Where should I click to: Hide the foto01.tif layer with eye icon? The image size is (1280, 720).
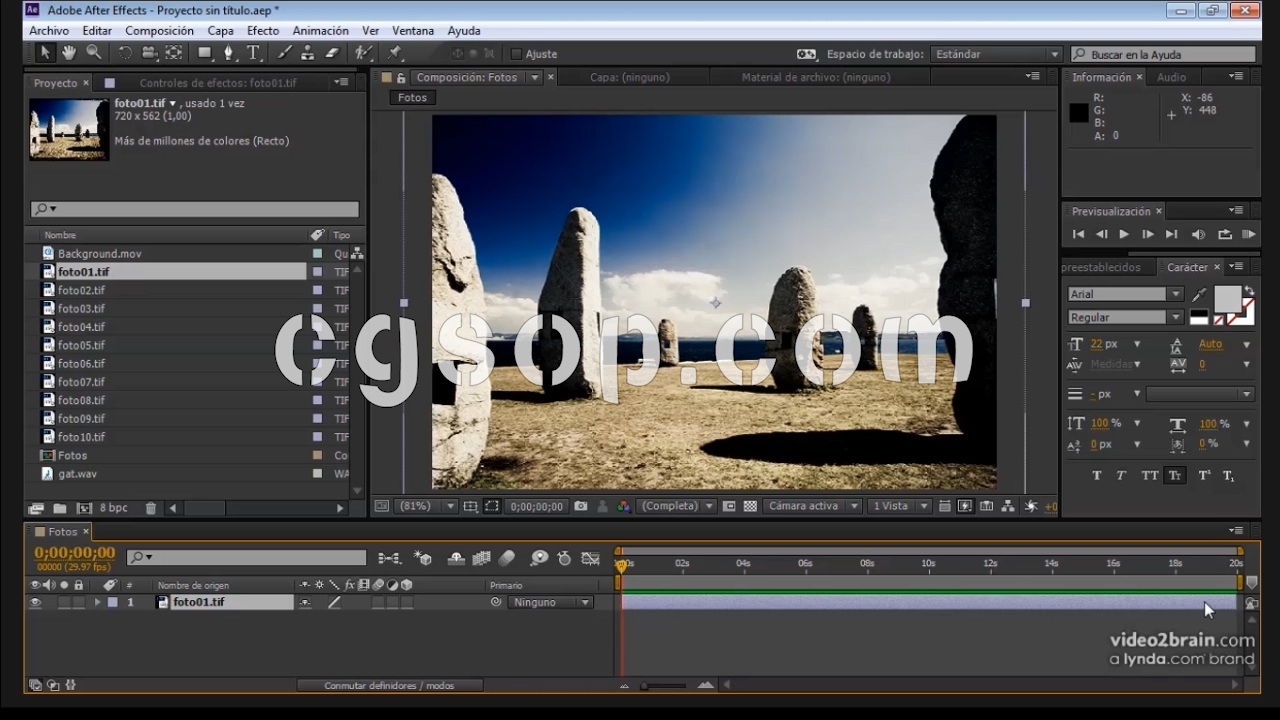36,603
